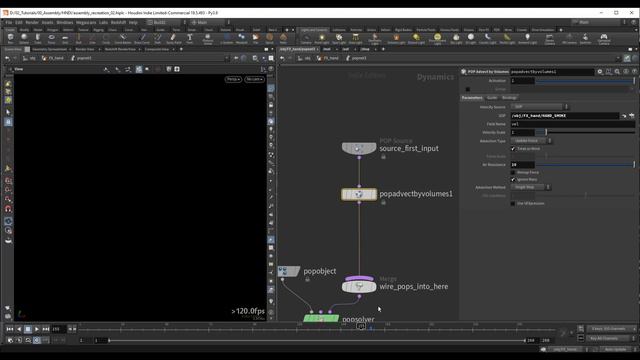Open the Key All Channels dropdown

[611, 338]
